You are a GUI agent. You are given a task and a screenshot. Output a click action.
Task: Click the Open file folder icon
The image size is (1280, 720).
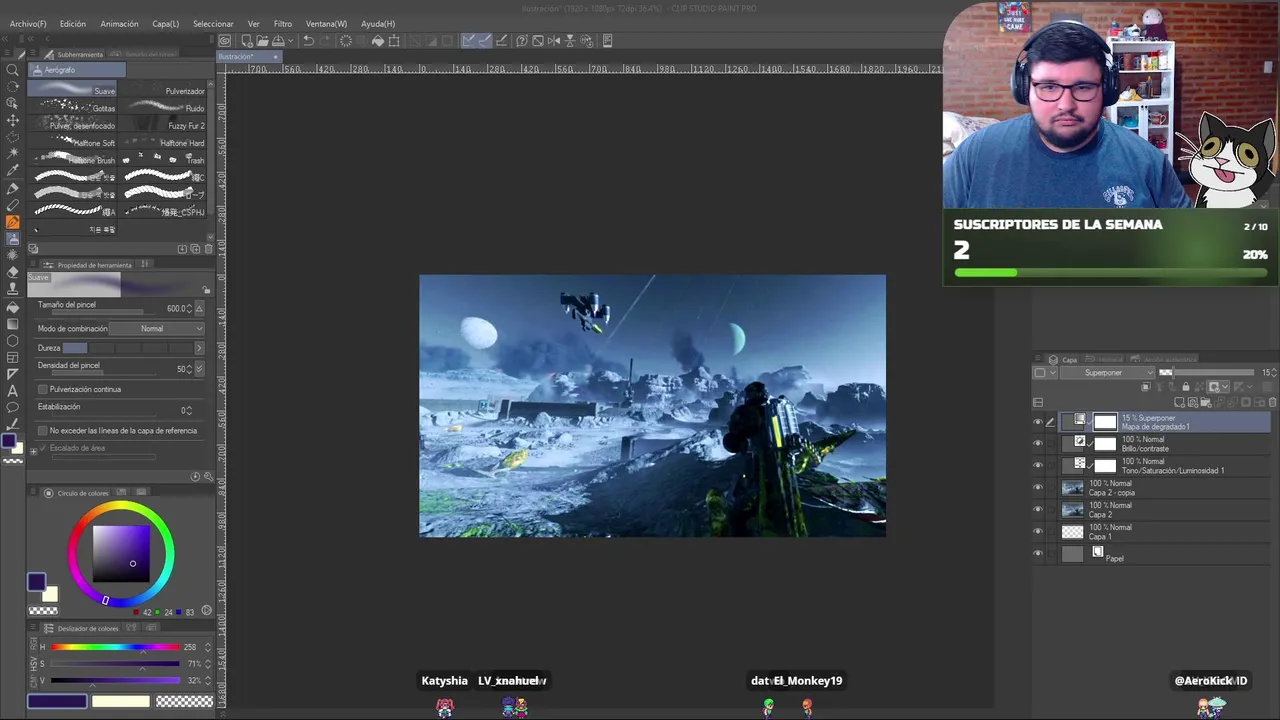coord(262,41)
